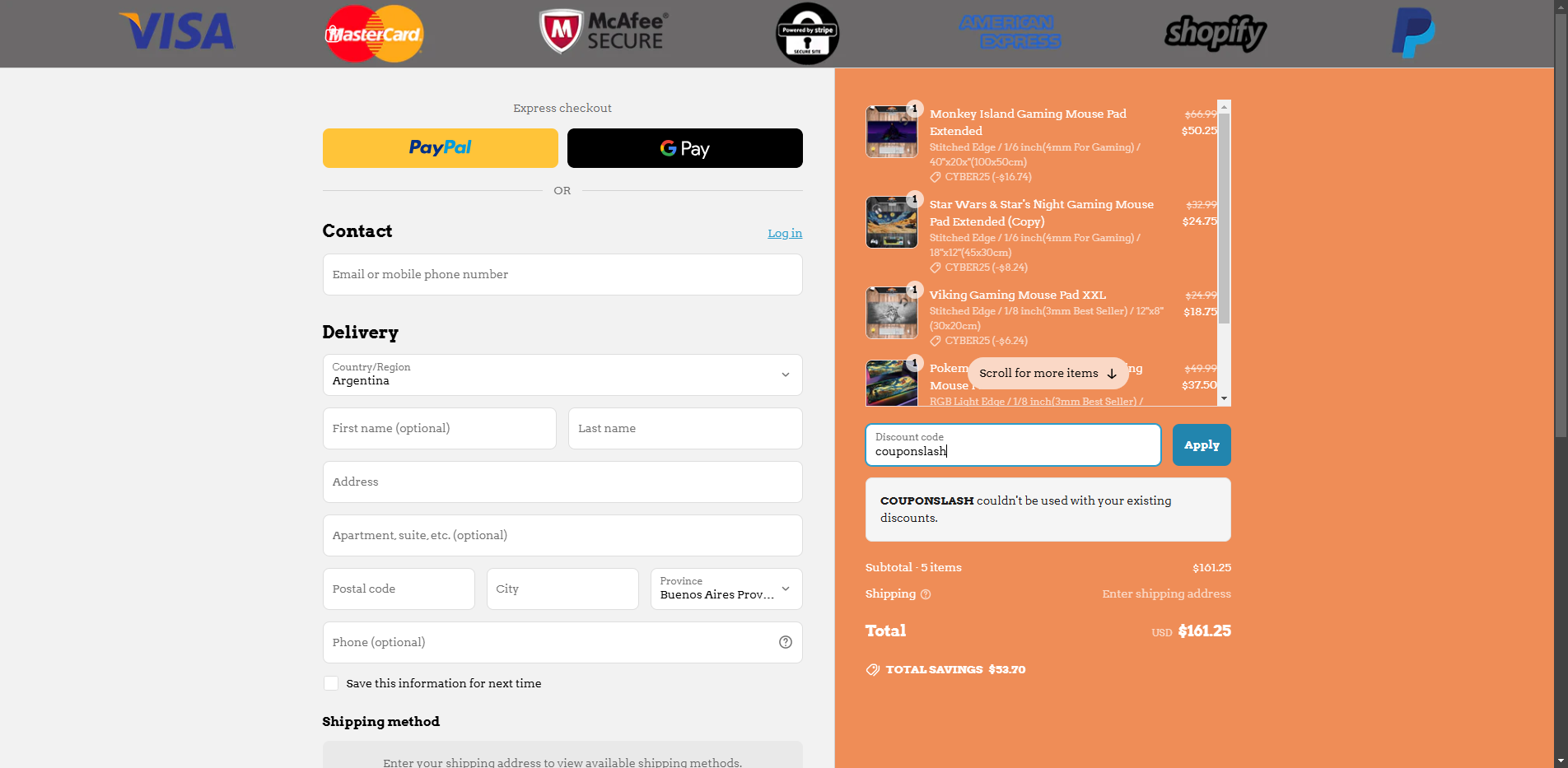Open the Country/Region dropdown
This screenshot has width=1568, height=768.
[x=562, y=375]
